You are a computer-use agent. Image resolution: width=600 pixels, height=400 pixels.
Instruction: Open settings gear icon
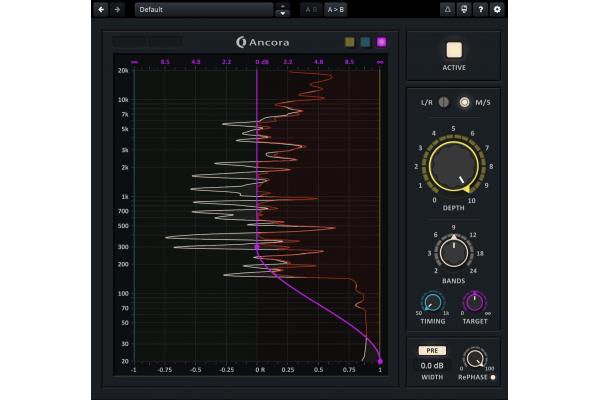(497, 10)
